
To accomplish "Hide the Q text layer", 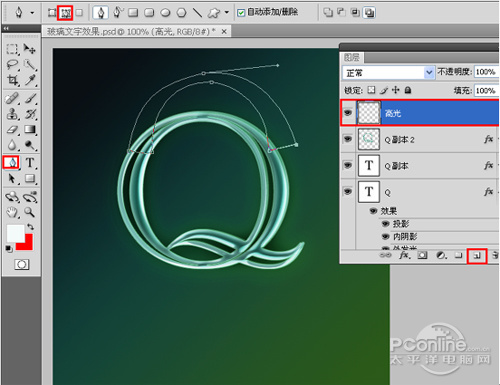I will click(348, 192).
